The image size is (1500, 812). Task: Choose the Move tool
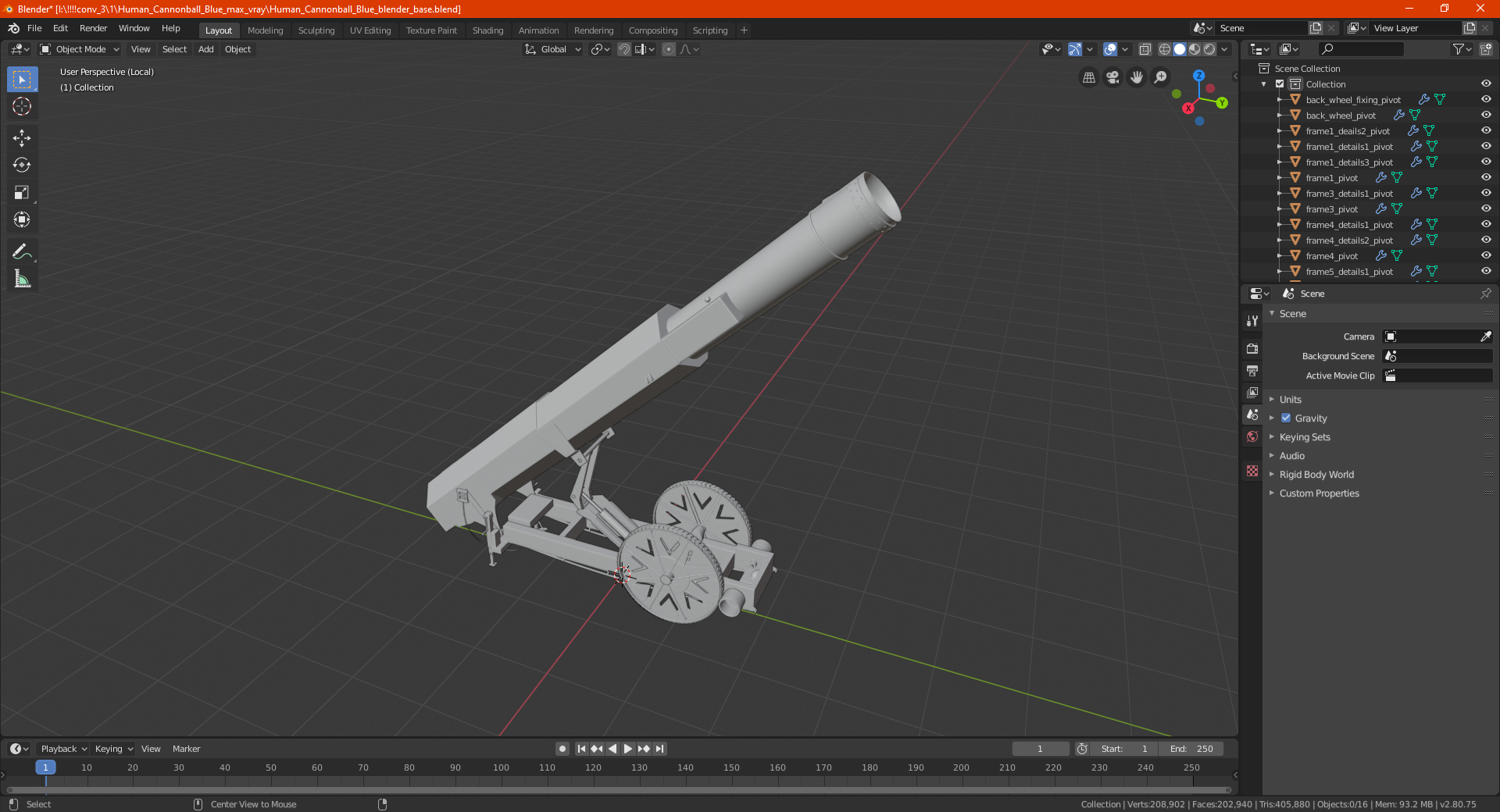[x=22, y=138]
